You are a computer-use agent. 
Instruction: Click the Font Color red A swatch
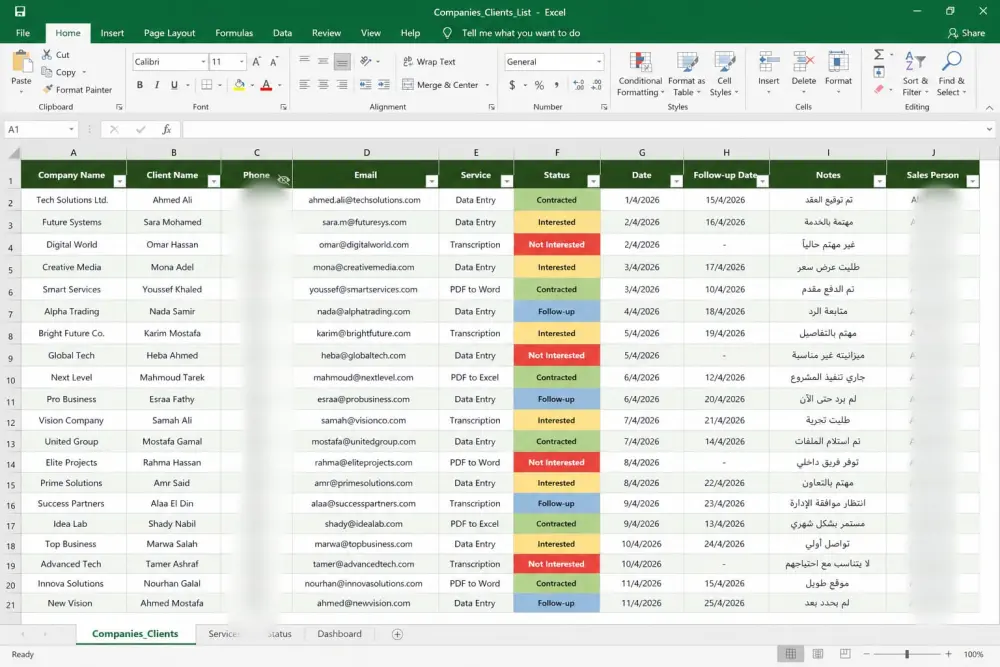(267, 85)
